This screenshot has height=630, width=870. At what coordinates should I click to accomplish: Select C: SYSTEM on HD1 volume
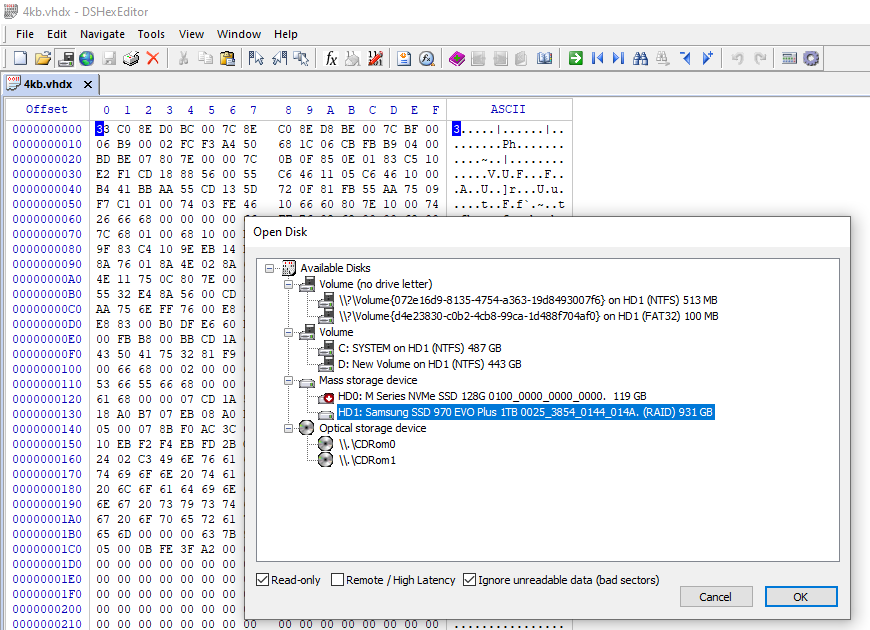pyautogui.click(x=419, y=348)
